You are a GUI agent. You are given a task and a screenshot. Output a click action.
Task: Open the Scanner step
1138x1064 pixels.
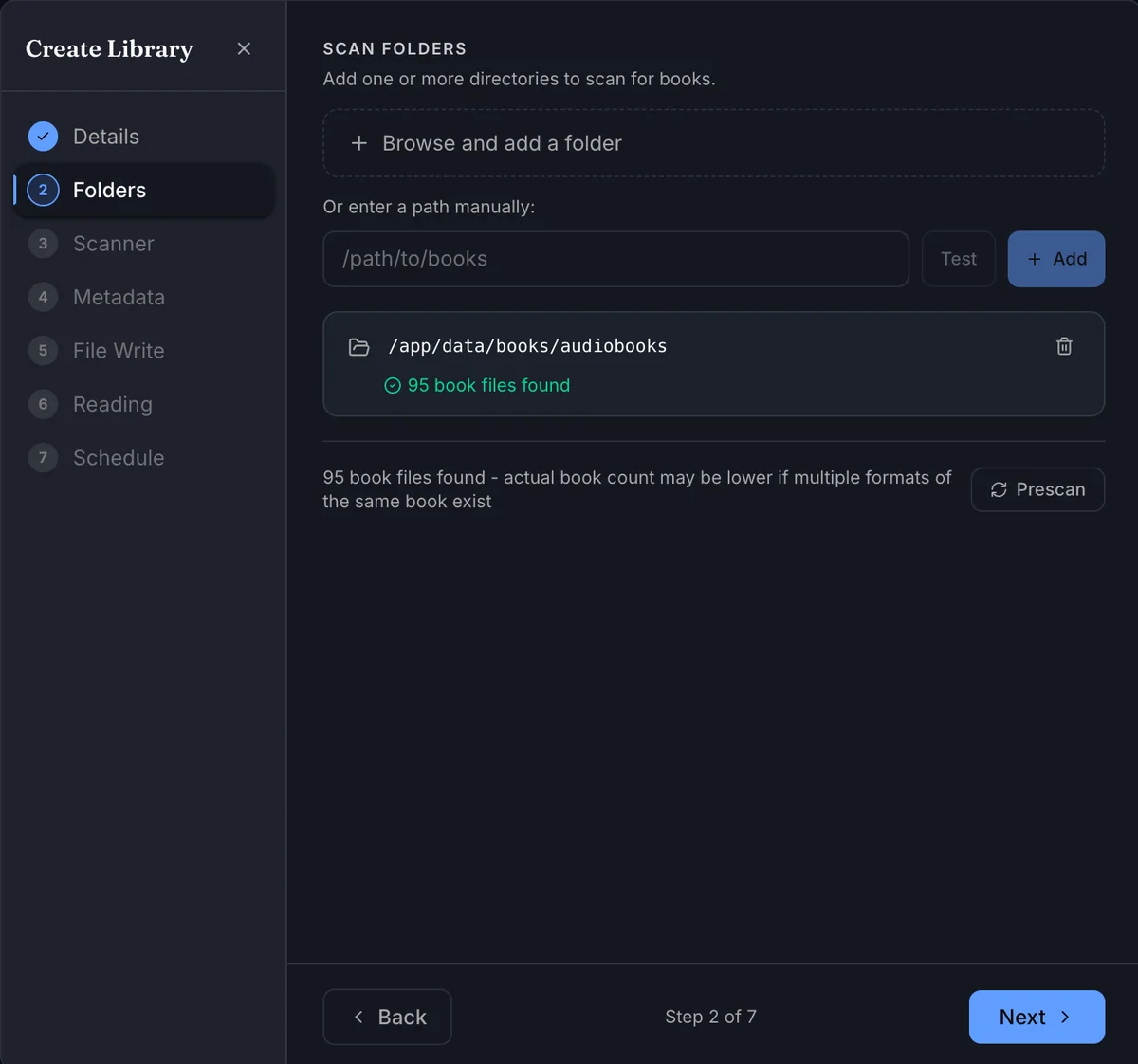click(x=143, y=244)
